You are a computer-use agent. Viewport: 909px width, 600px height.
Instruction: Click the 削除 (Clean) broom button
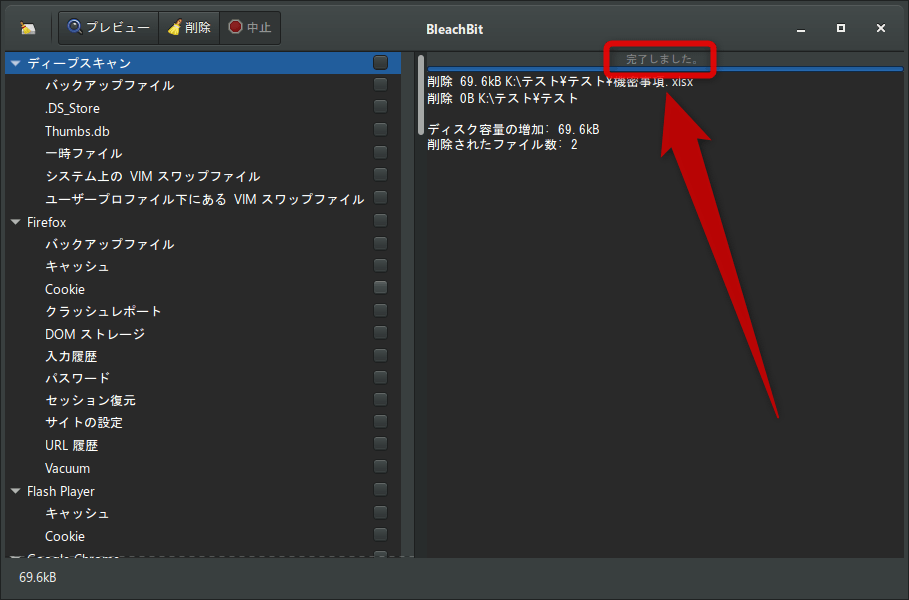pyautogui.click(x=189, y=28)
